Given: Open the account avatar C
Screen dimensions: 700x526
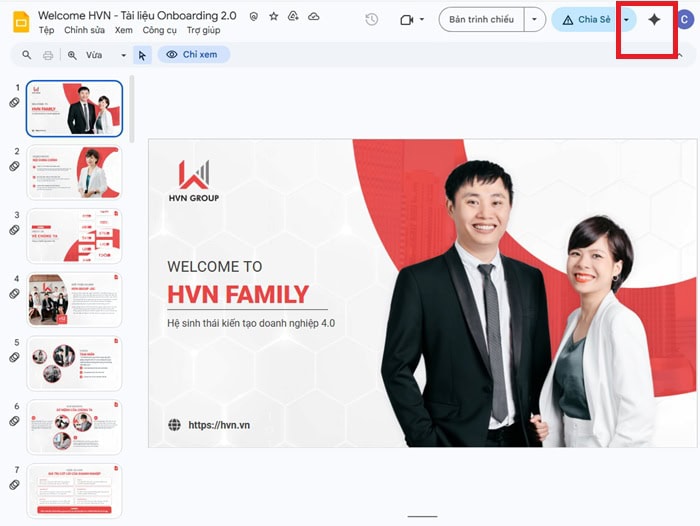Looking at the screenshot, I should pos(684,20).
